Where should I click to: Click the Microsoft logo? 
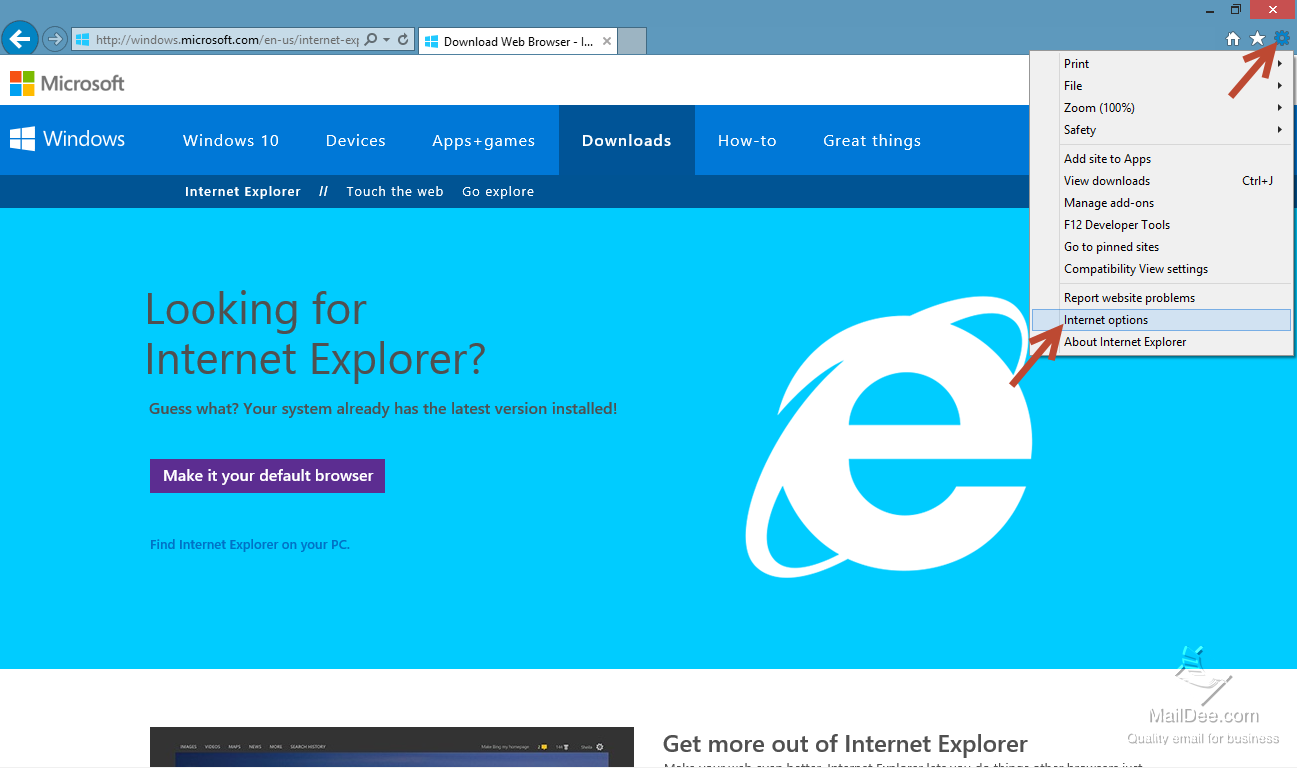66,84
